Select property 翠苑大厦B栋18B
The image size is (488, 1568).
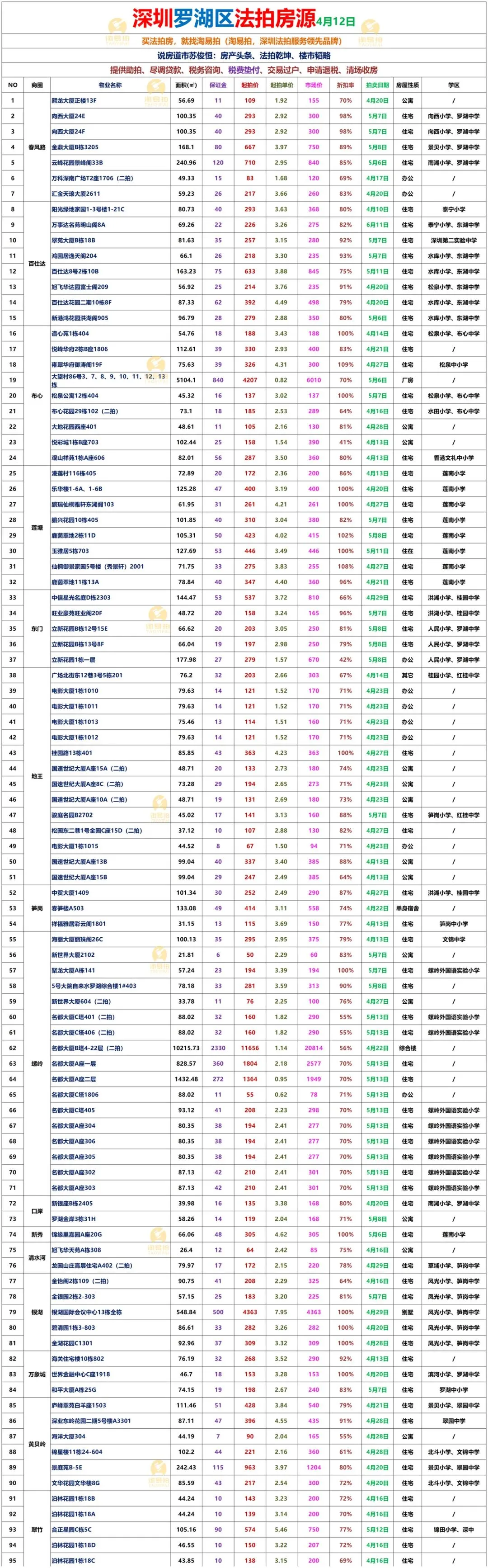pos(74,241)
